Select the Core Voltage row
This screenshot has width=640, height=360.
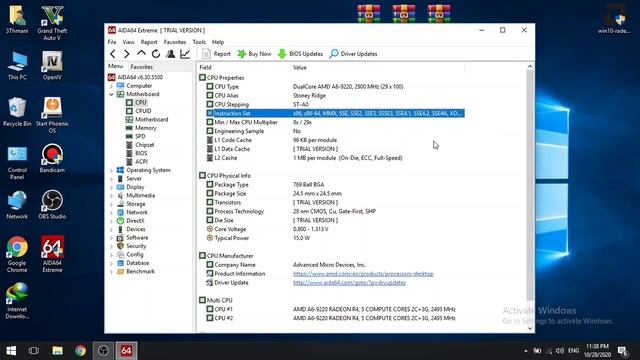[335, 229]
